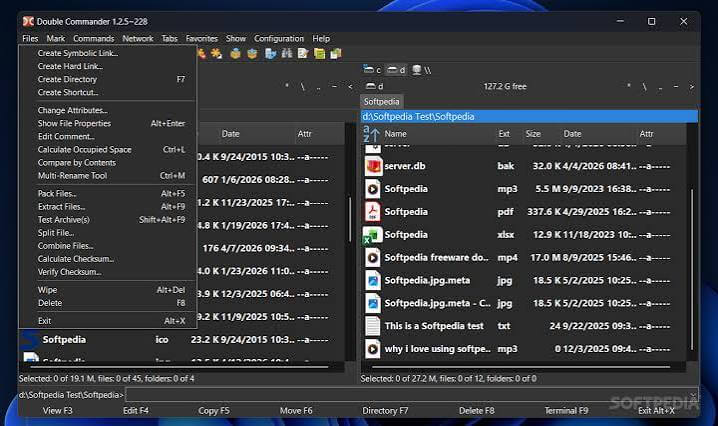Choose Pack Files... menu entry

click(108, 193)
